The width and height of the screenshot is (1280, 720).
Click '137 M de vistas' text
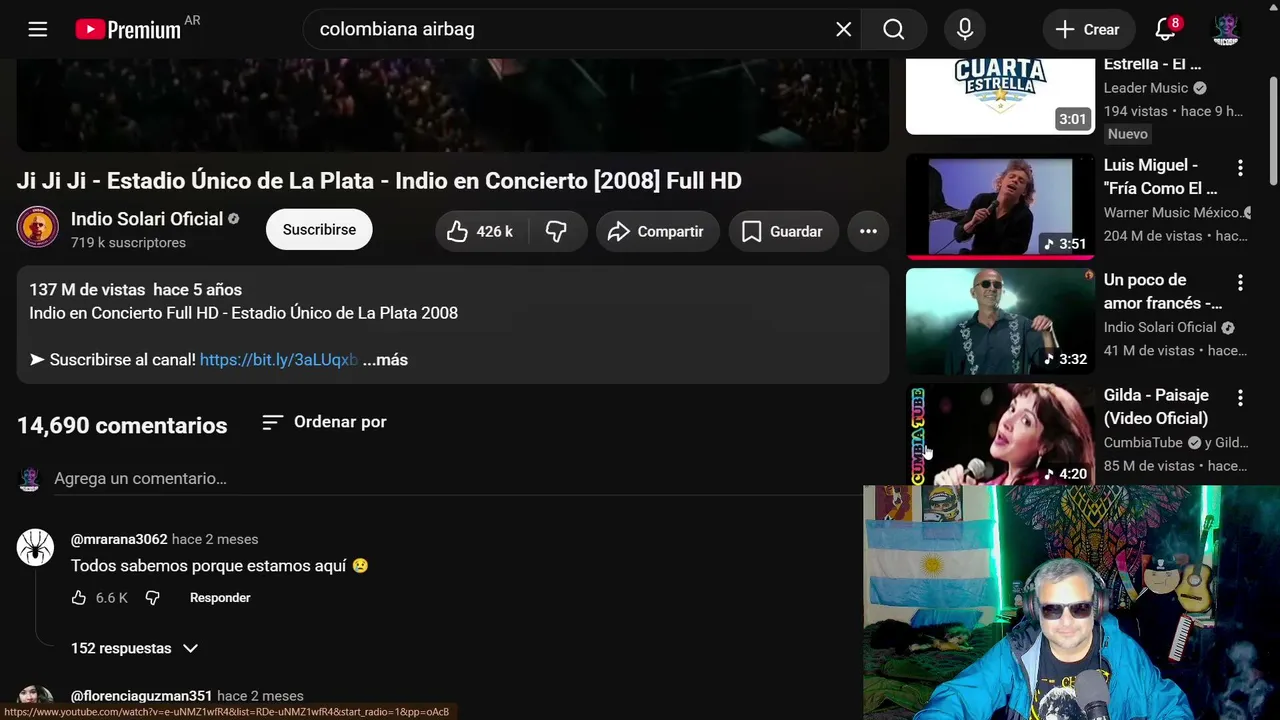click(x=87, y=290)
